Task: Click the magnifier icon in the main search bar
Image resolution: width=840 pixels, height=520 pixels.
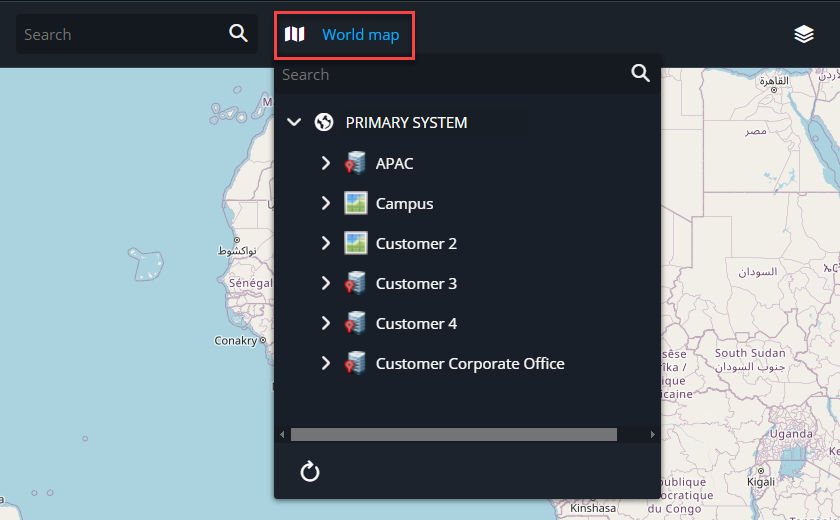Action: point(238,33)
